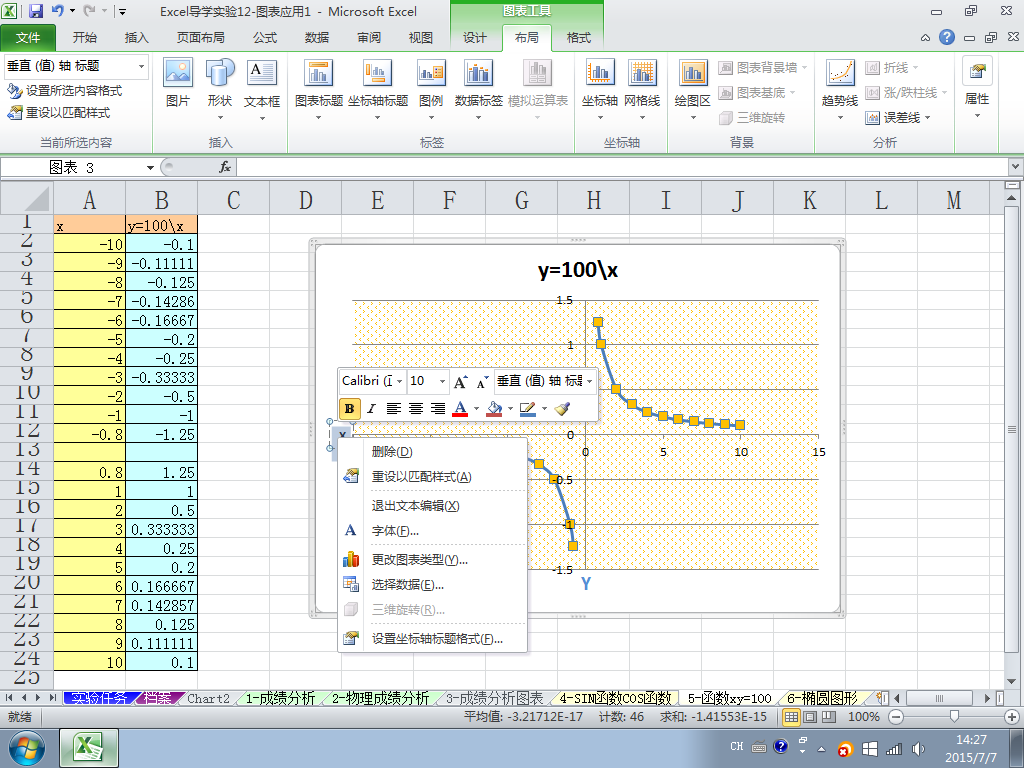Open the plot area (绘图区) options
Viewport: 1024px width, 768px height.
tap(692, 89)
